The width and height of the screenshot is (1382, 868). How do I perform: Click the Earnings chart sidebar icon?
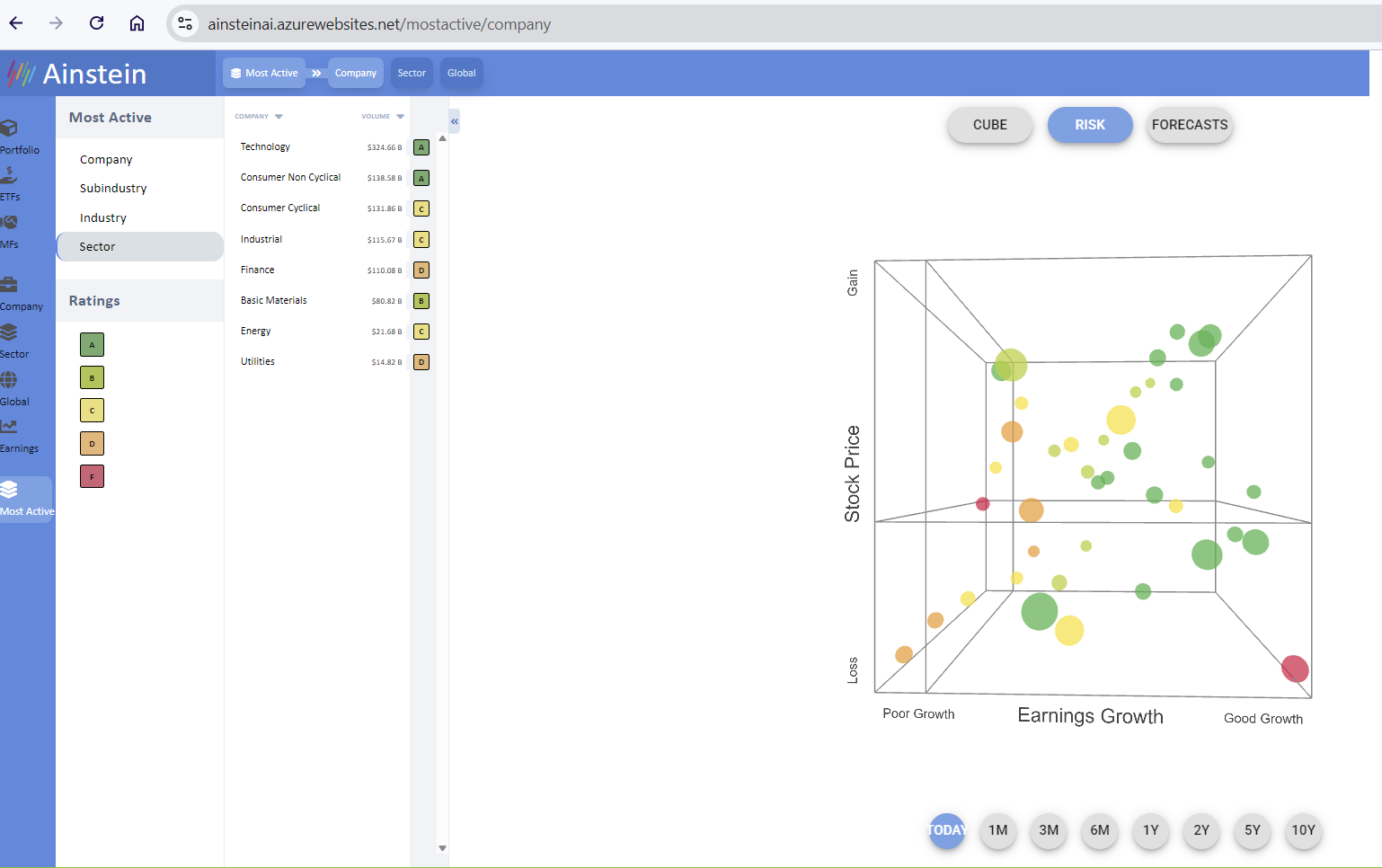tap(9, 428)
